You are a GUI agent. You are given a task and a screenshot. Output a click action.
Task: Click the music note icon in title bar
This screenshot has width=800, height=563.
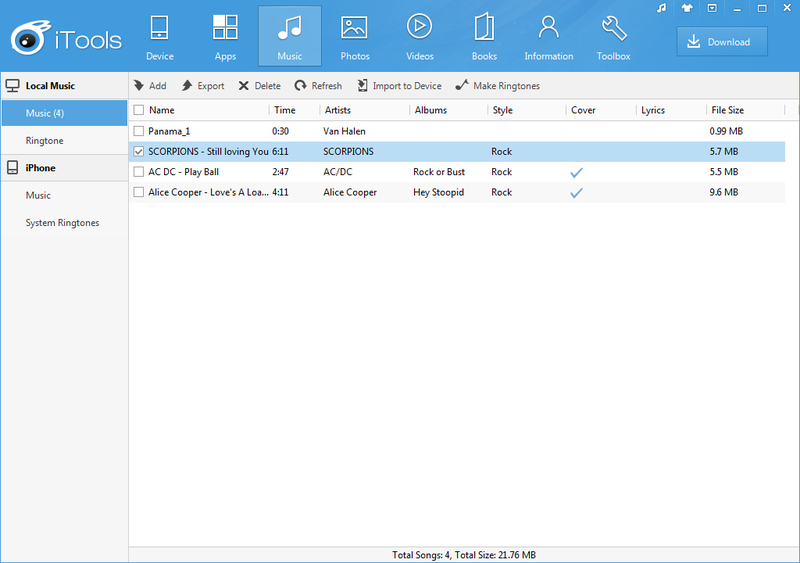(662, 8)
